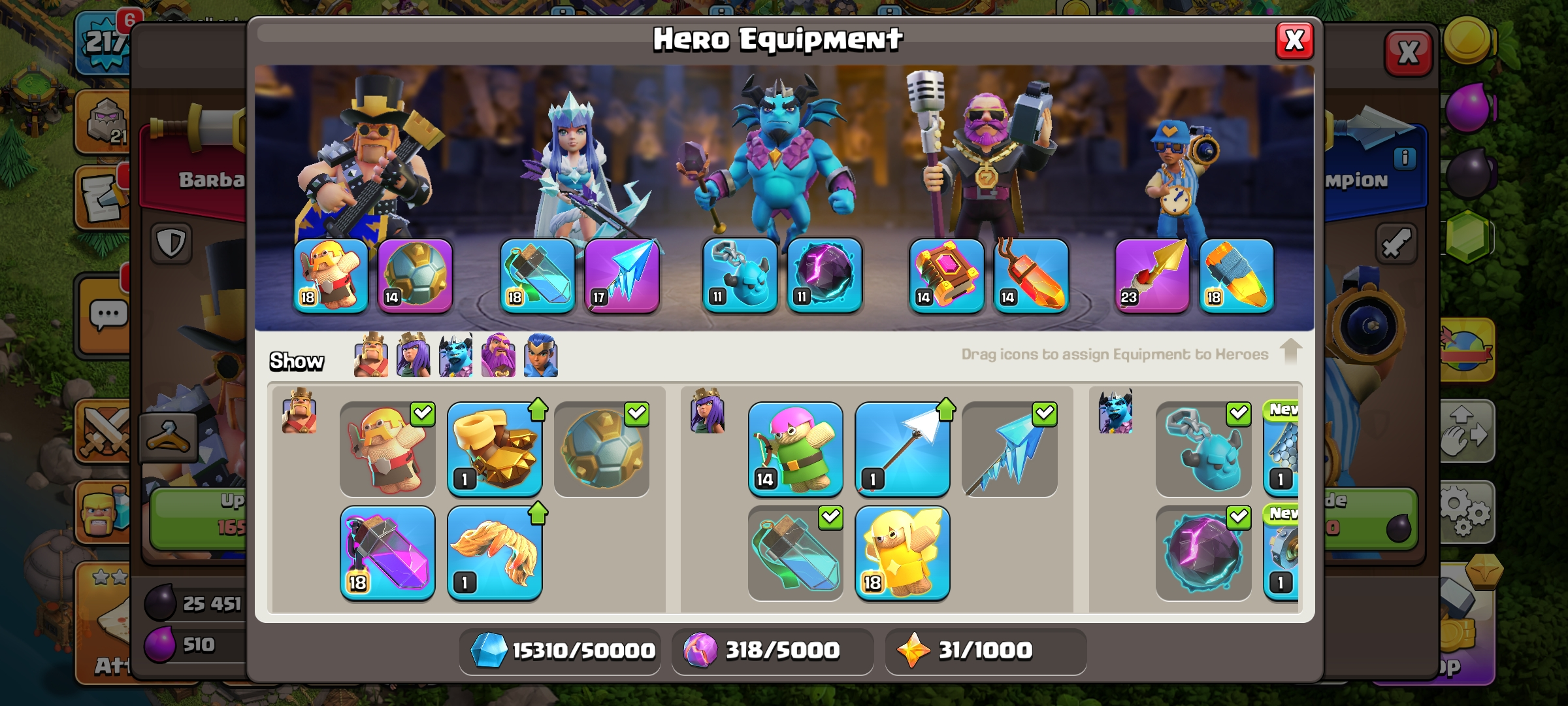The width and height of the screenshot is (1568, 706).
Task: Pick the Royal Champion's level 23 spear equipment
Action: point(1152,276)
